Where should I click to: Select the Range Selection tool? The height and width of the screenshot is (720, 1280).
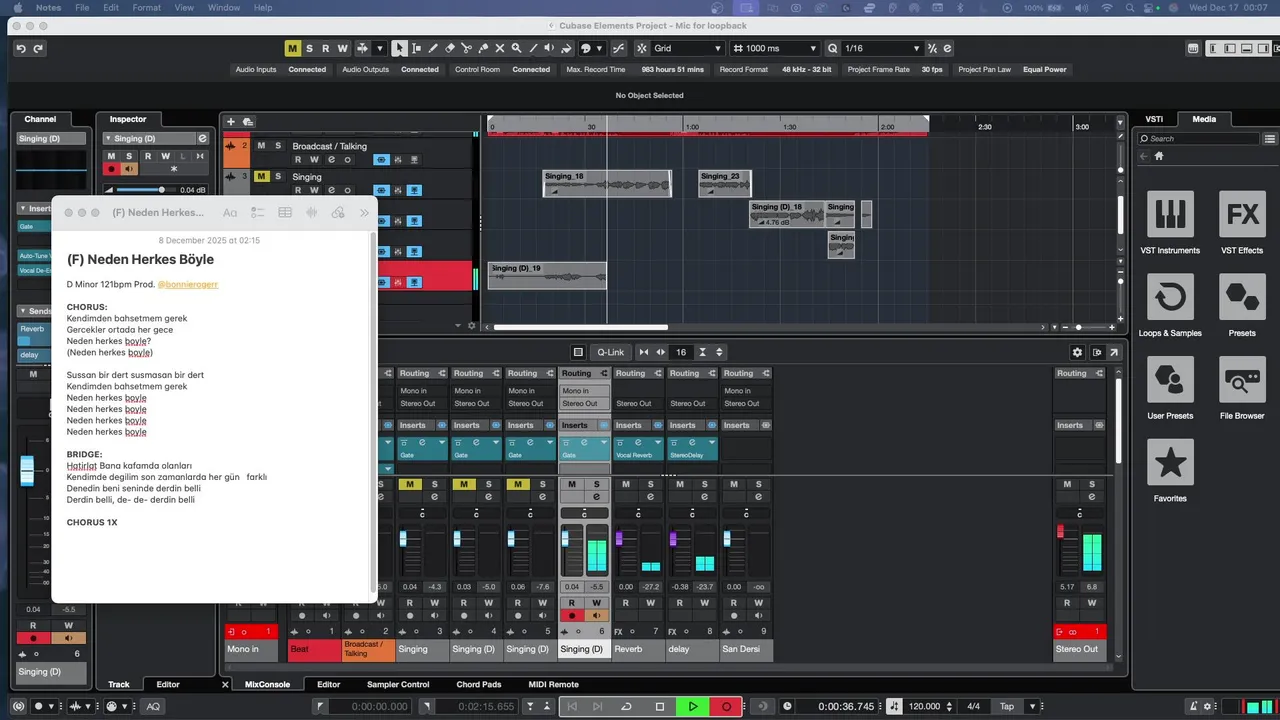point(416,48)
